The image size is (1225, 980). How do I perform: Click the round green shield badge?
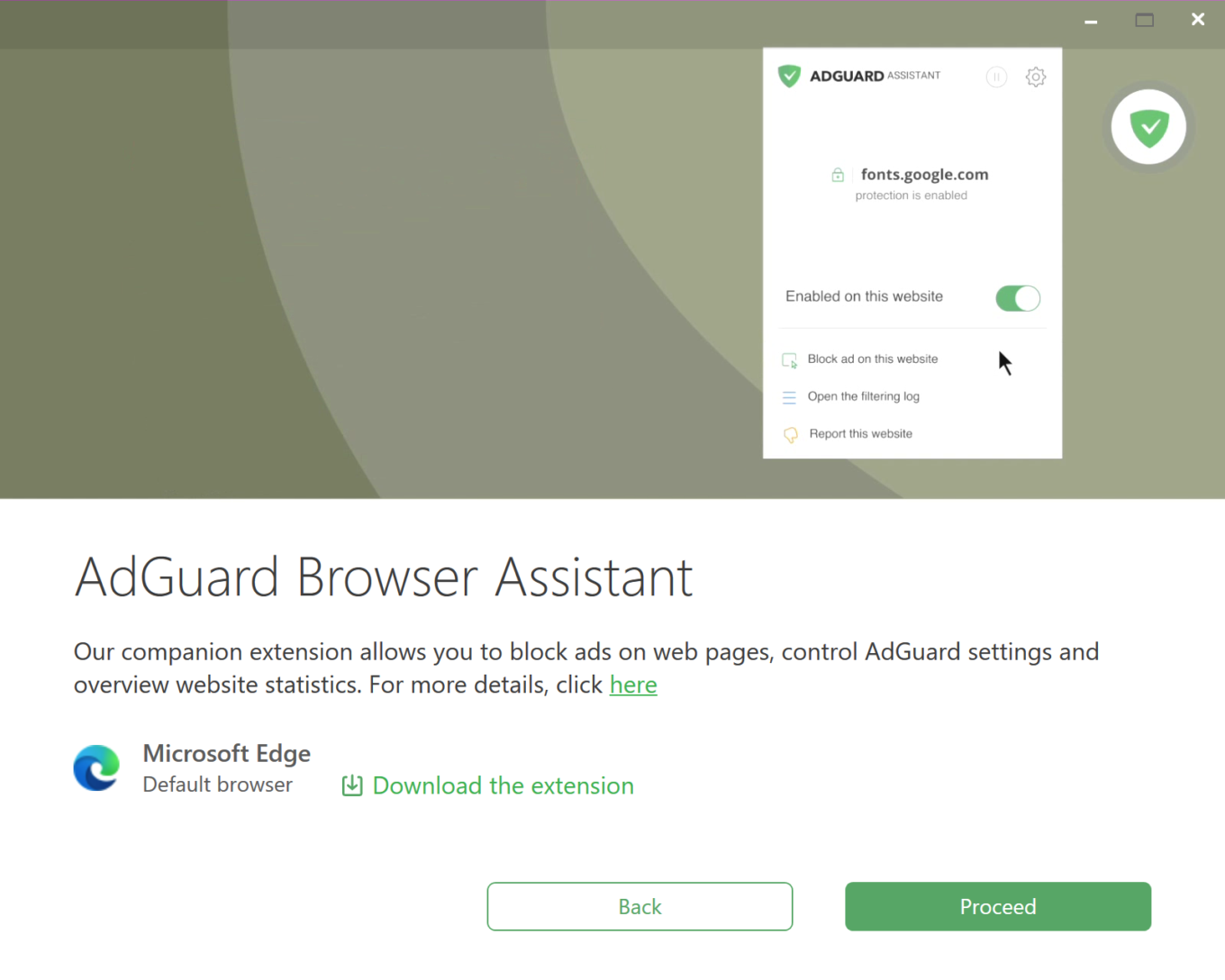coord(1148,128)
